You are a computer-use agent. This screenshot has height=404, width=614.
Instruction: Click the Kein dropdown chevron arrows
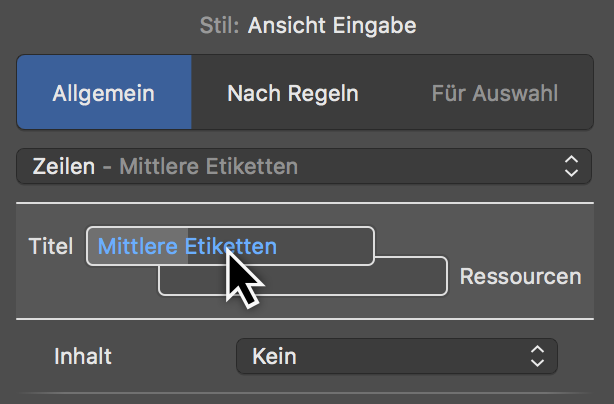(x=537, y=356)
